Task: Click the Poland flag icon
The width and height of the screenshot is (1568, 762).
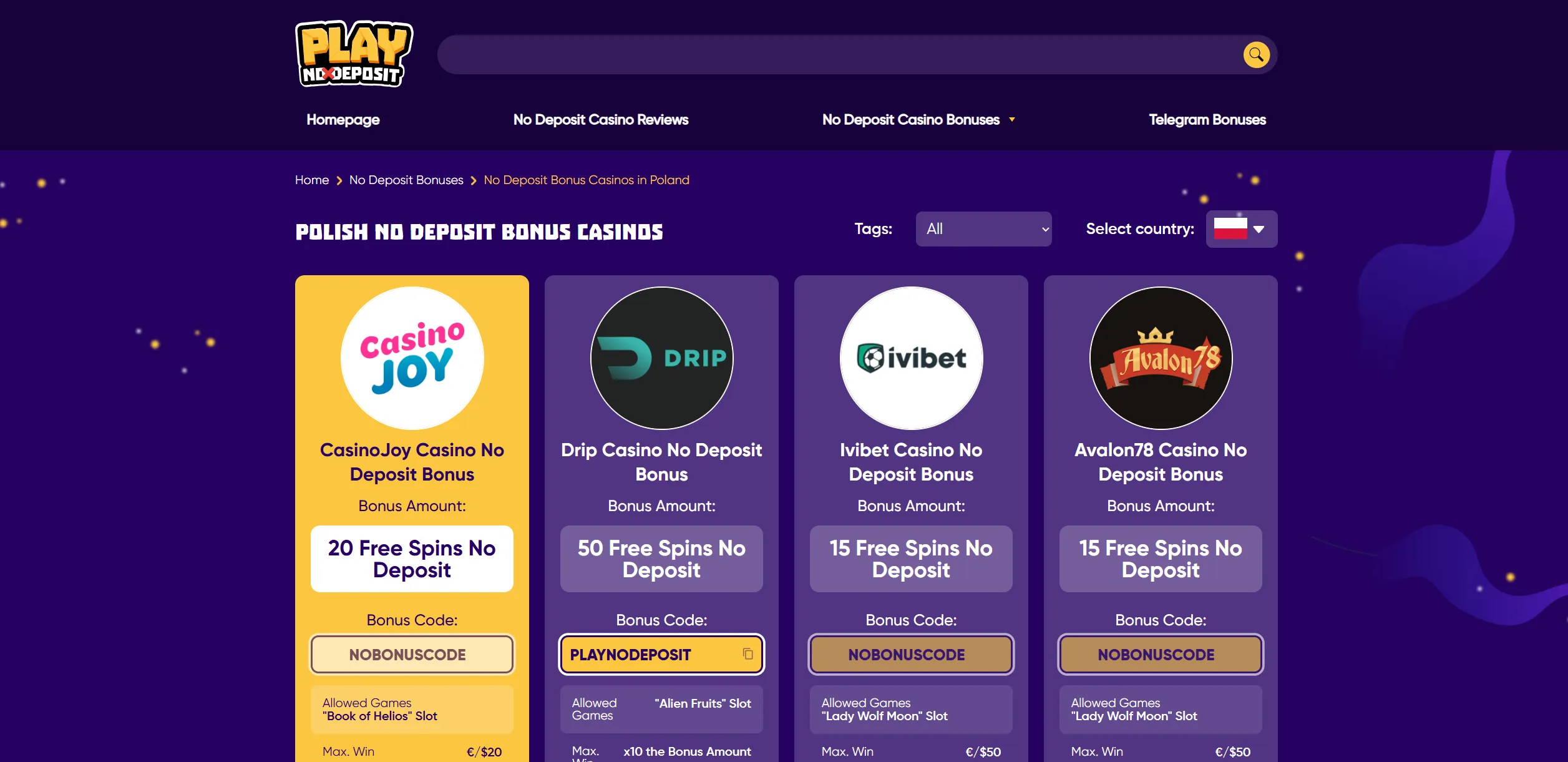Action: pos(1230,228)
